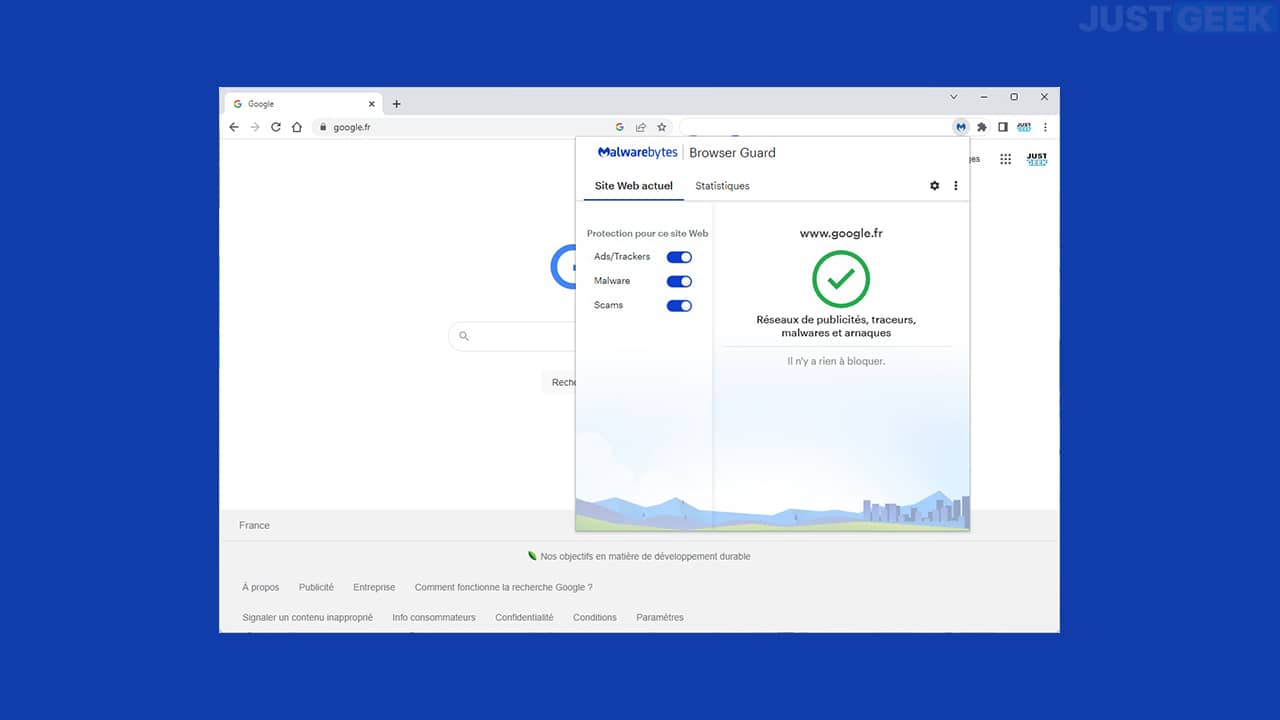Image resolution: width=1280 pixels, height=720 pixels.
Task: Click the Protection pour ce site Web heading
Action: click(x=647, y=234)
